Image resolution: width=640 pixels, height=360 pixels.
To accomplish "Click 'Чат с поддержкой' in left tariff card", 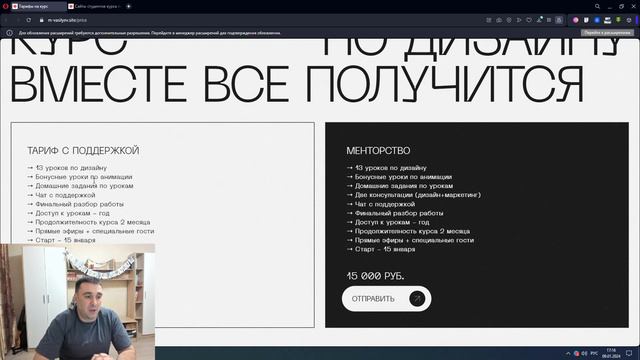I will [x=61, y=195].
